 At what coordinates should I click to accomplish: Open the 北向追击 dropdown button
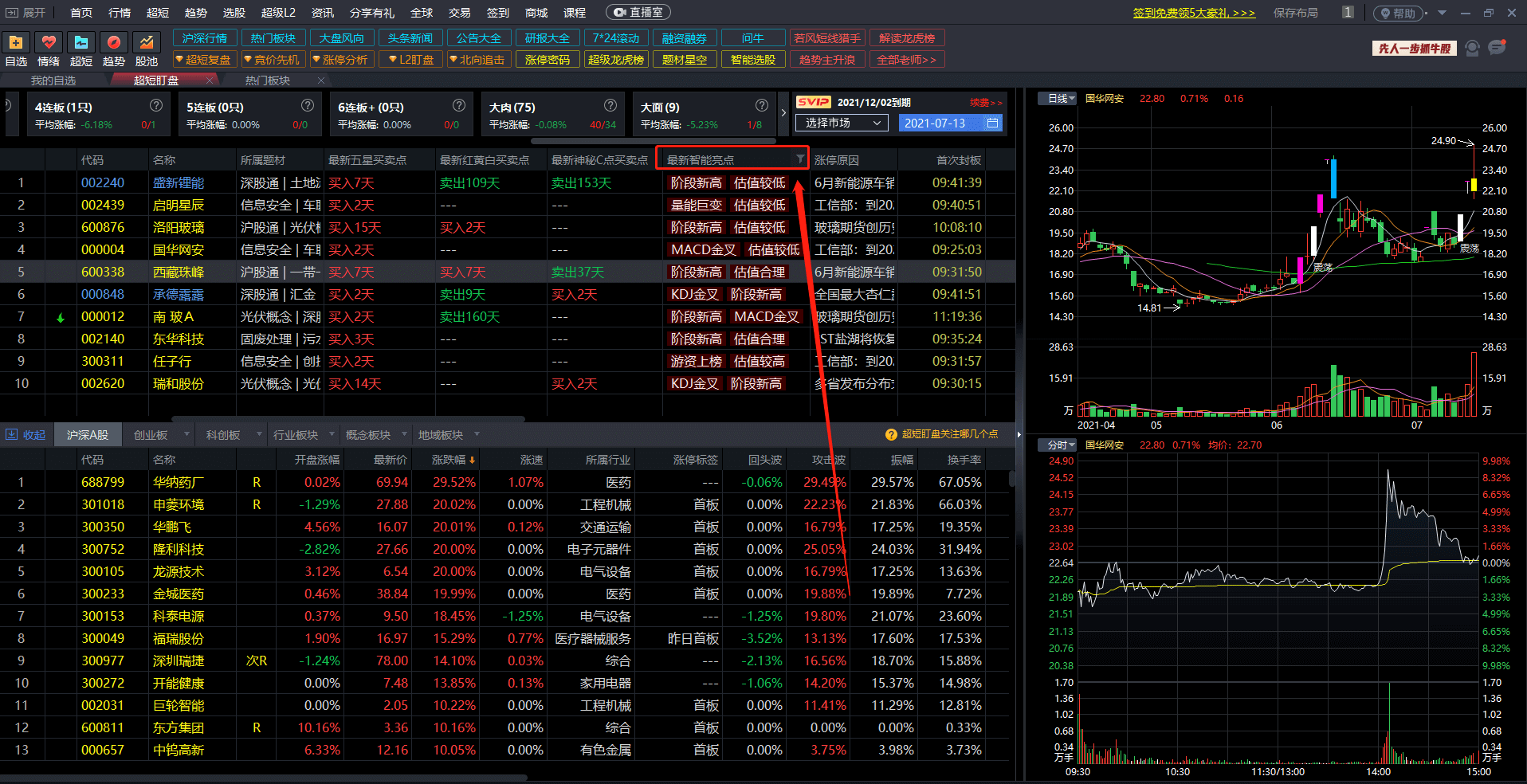[478, 60]
